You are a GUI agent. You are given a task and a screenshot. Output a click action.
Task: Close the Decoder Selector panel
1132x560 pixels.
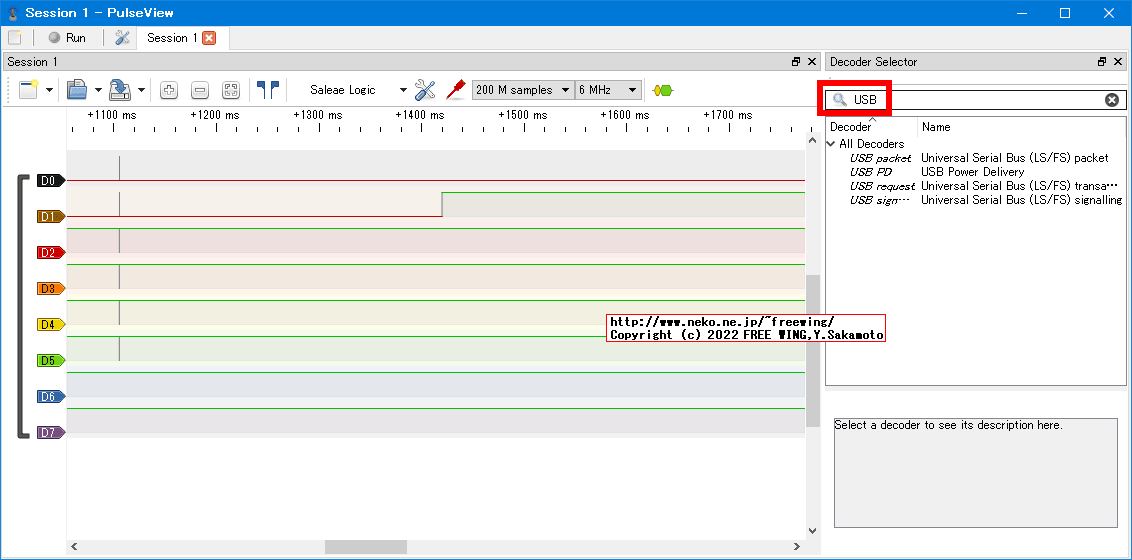coord(1118,62)
